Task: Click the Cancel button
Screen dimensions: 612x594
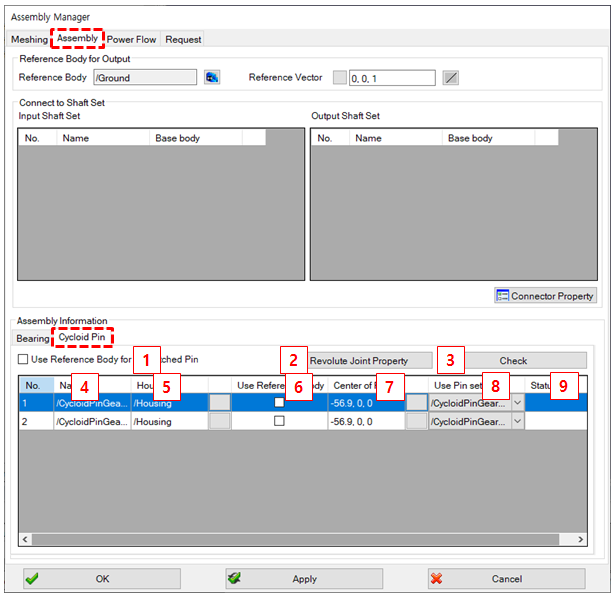Action: click(506, 578)
